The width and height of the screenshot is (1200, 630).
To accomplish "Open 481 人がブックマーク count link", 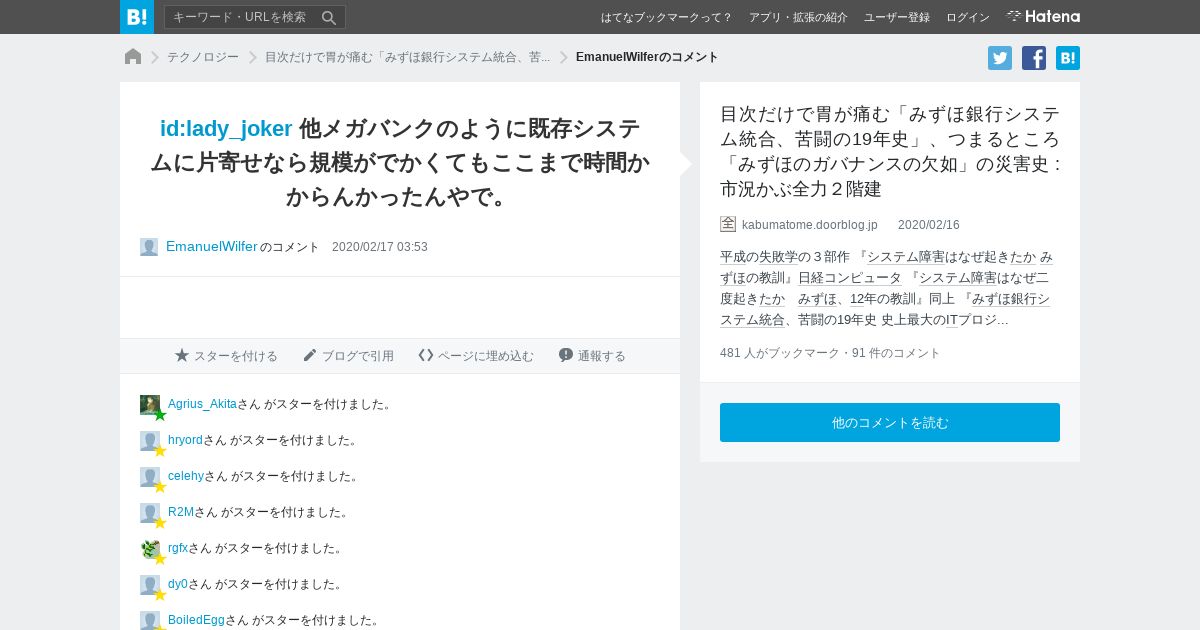I will click(x=781, y=353).
